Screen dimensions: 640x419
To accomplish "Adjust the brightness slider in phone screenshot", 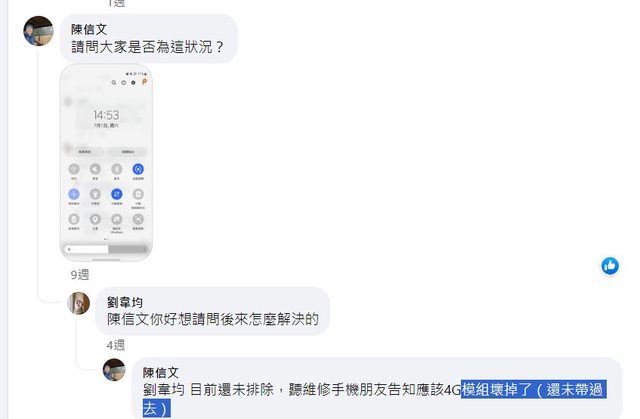I will 106,249.
